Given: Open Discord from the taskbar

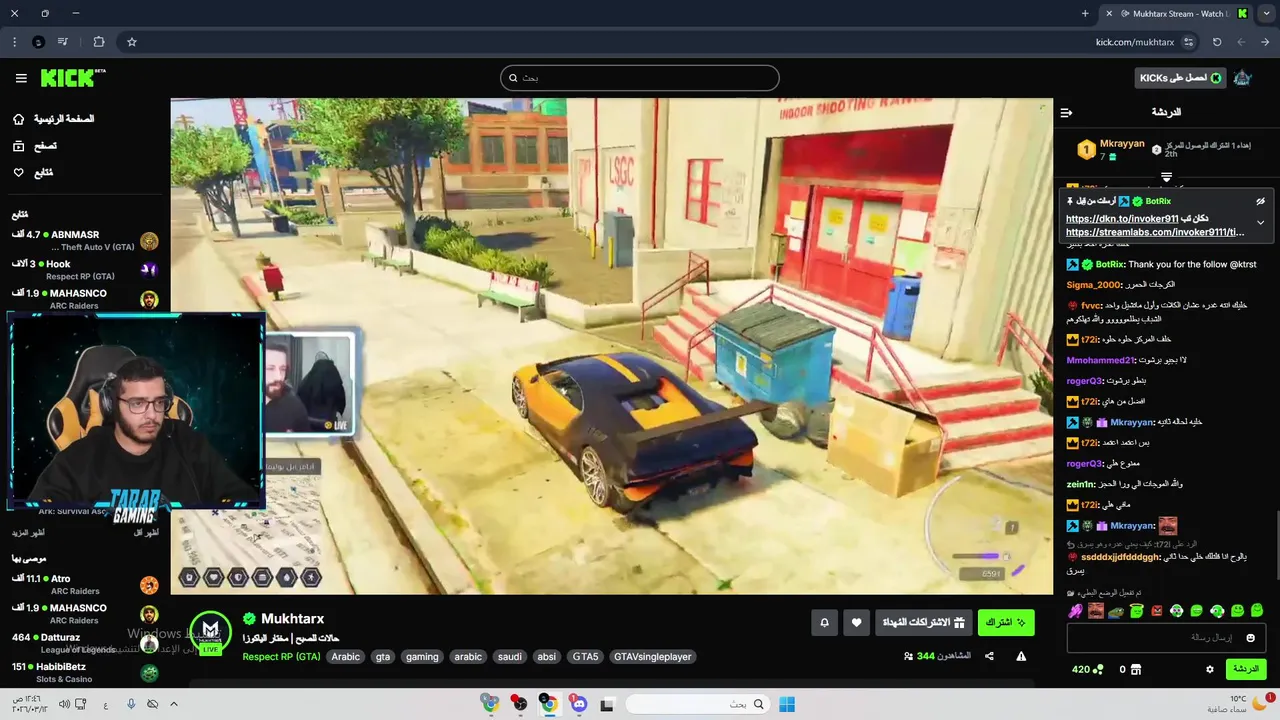Looking at the screenshot, I should tap(579, 704).
